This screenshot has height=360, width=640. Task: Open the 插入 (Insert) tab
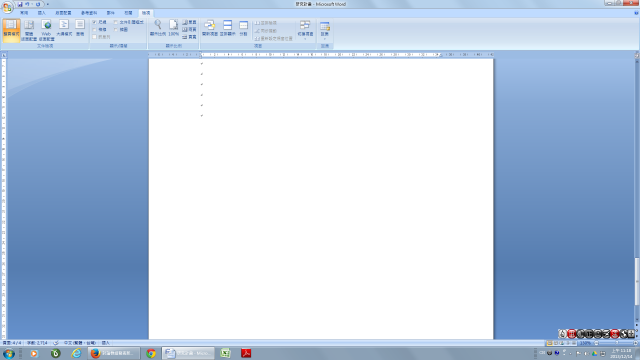point(42,13)
